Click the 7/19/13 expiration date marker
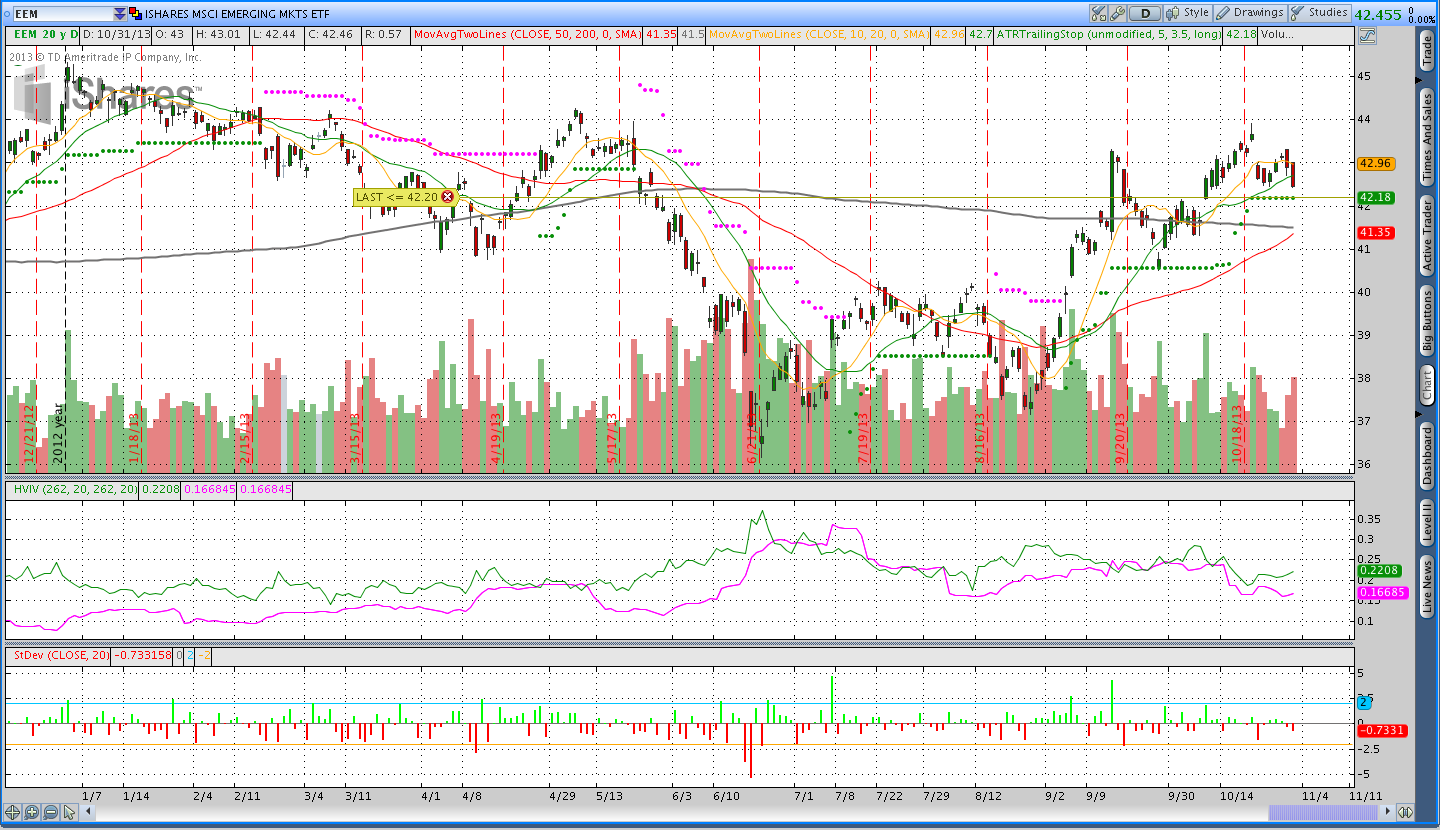 pos(863,437)
